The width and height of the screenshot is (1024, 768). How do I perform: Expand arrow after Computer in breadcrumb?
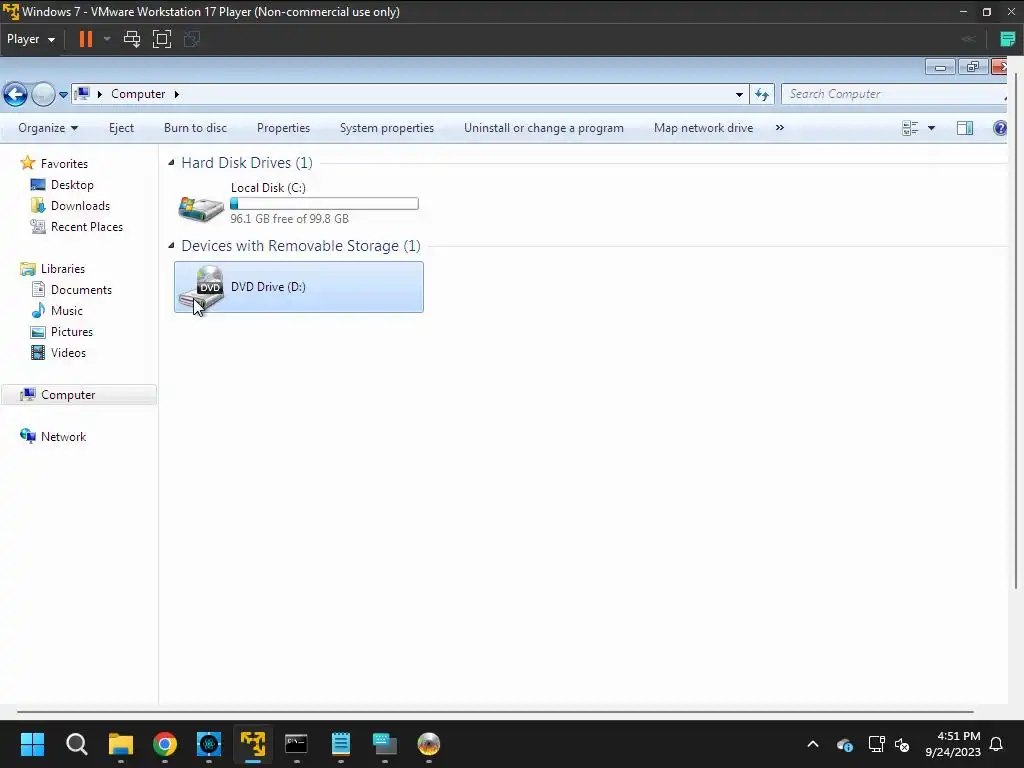(176, 94)
